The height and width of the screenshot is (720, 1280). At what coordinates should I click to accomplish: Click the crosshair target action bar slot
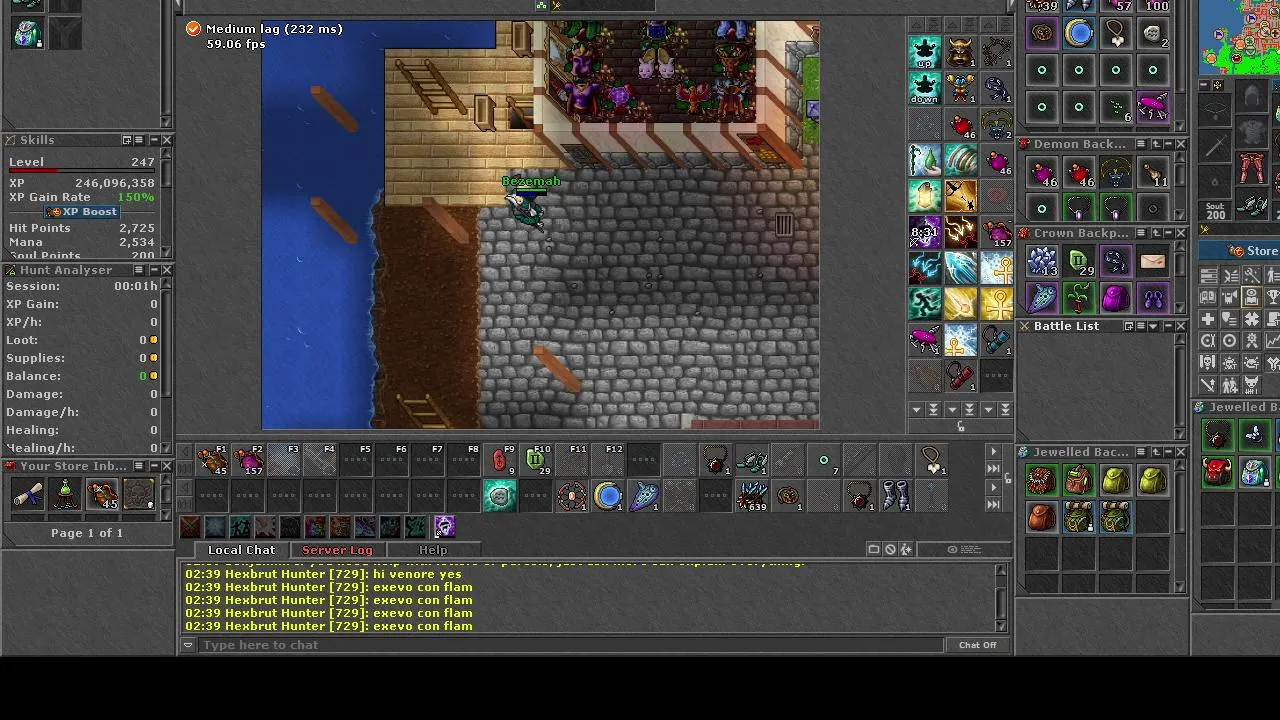click(x=572, y=496)
